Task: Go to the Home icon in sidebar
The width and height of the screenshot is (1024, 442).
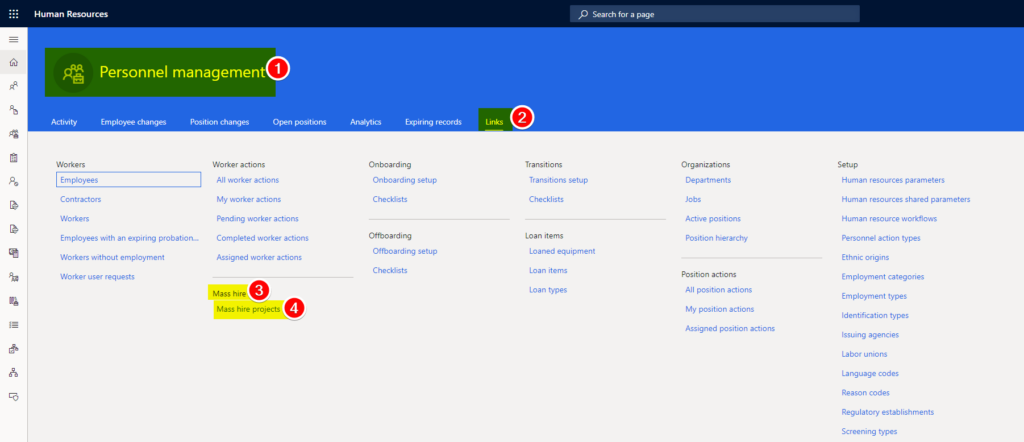Action: [x=13, y=63]
